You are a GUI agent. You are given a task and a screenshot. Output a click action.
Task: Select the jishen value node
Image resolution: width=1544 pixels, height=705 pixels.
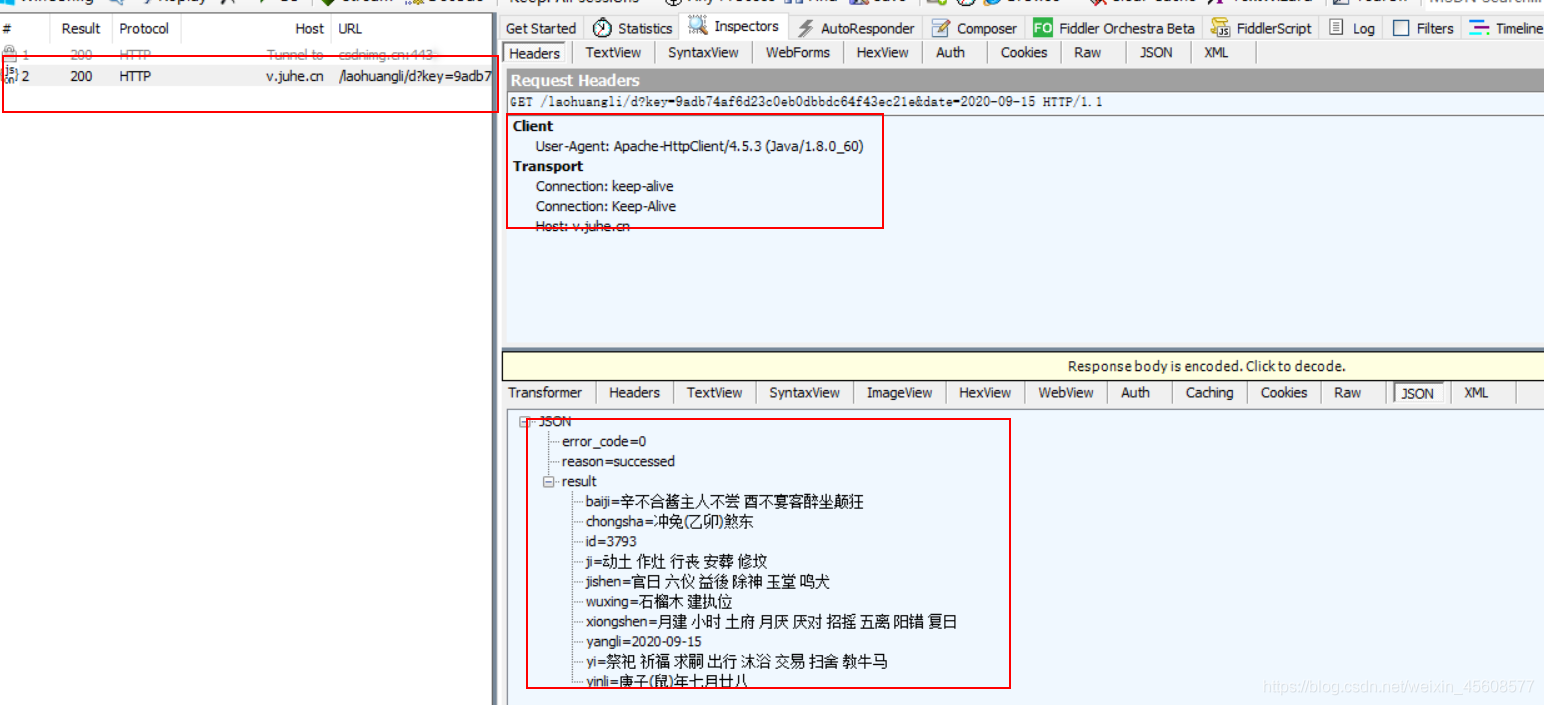tap(707, 582)
